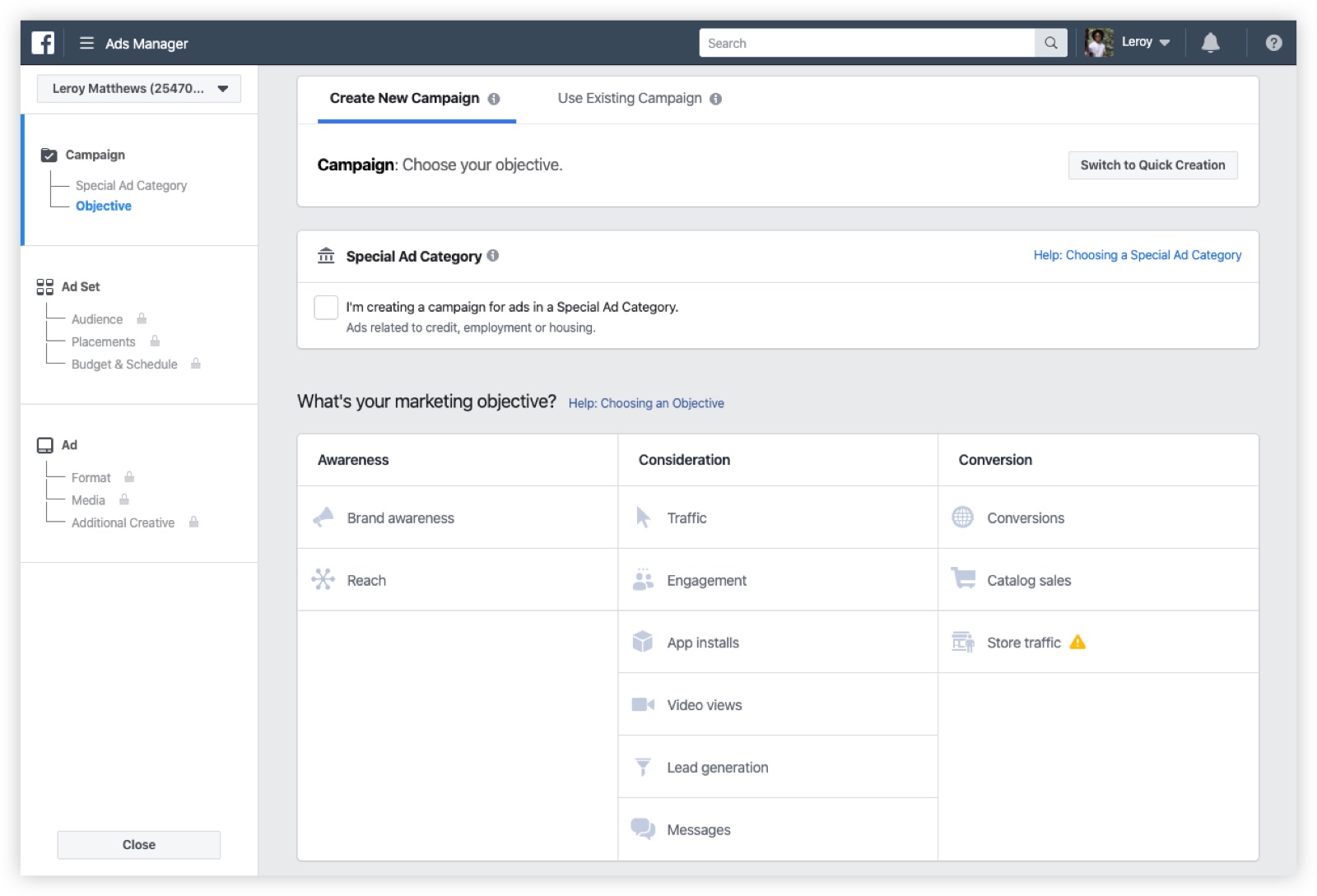Choose the Store traffic objective
The image size is (1317, 896).
pyautogui.click(x=1098, y=643)
